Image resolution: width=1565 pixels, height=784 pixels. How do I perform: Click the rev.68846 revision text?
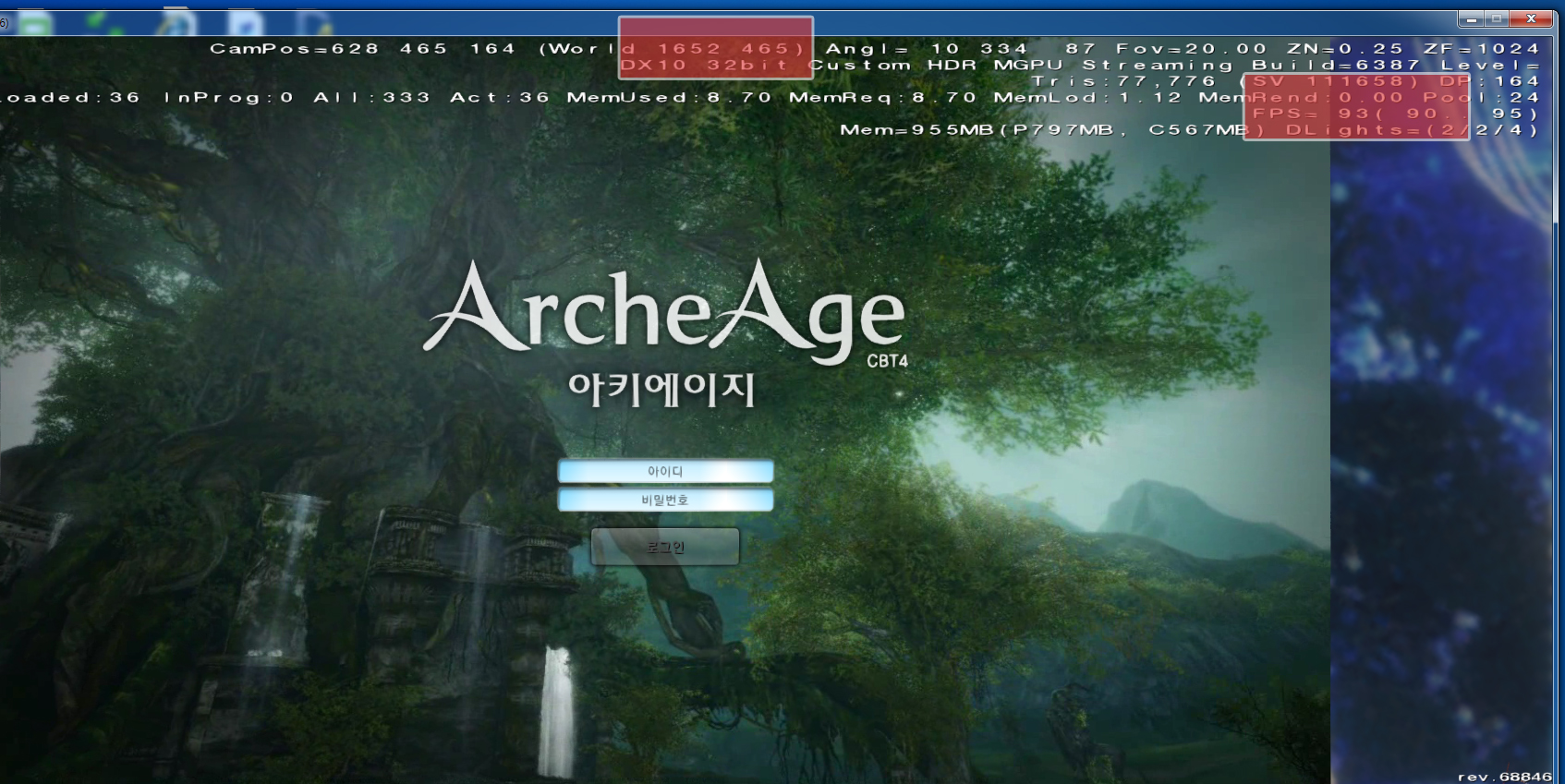pos(1504,777)
